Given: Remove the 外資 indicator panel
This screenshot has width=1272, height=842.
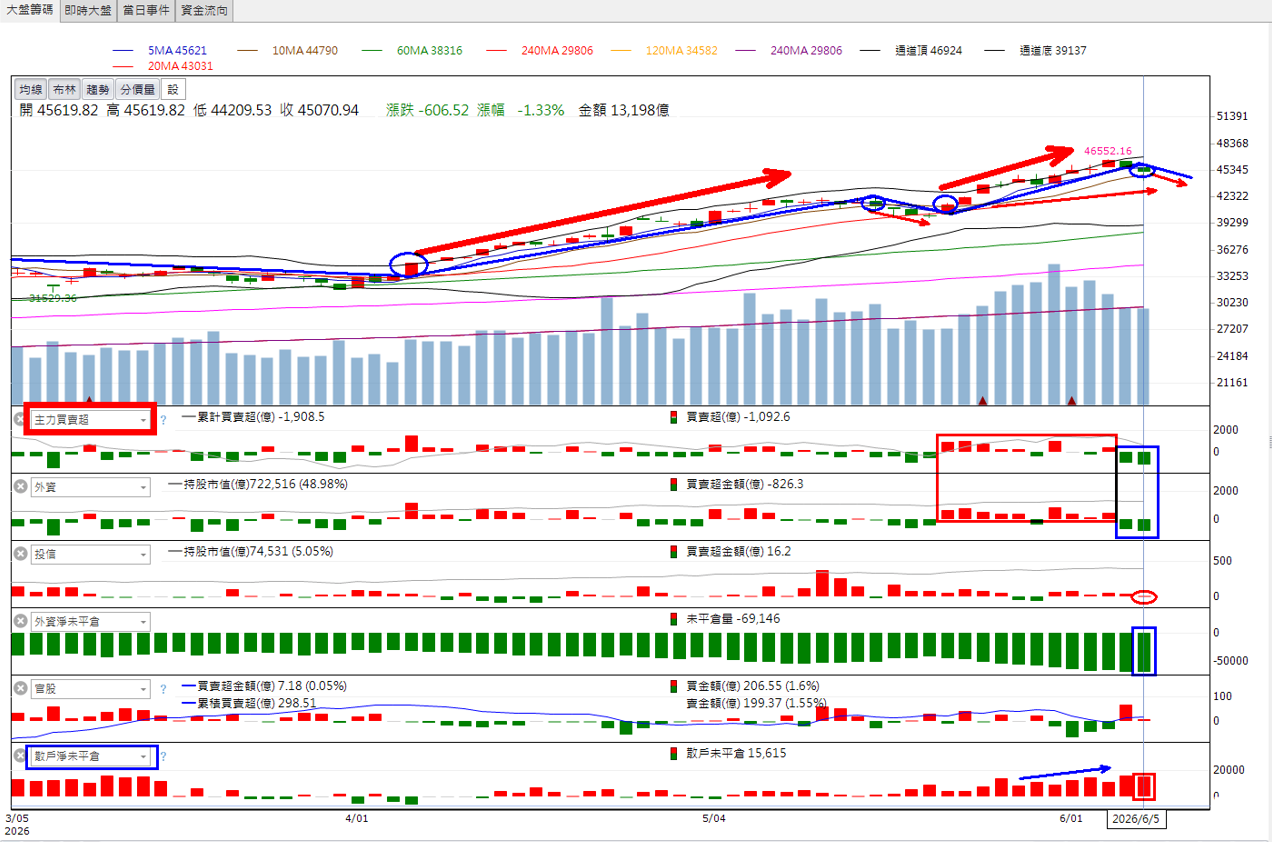Looking at the screenshot, I should (19, 487).
